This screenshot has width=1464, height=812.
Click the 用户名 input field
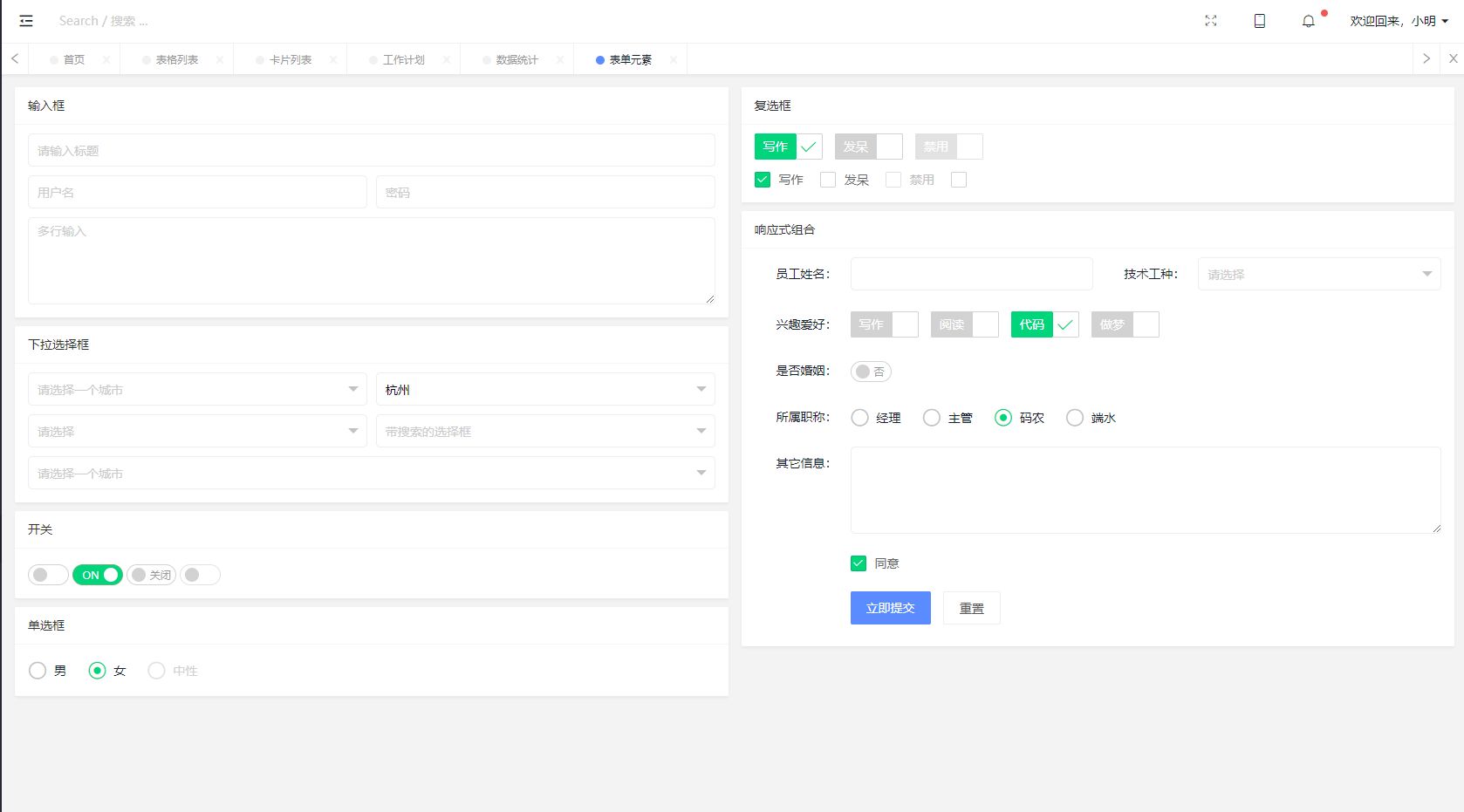coord(197,192)
